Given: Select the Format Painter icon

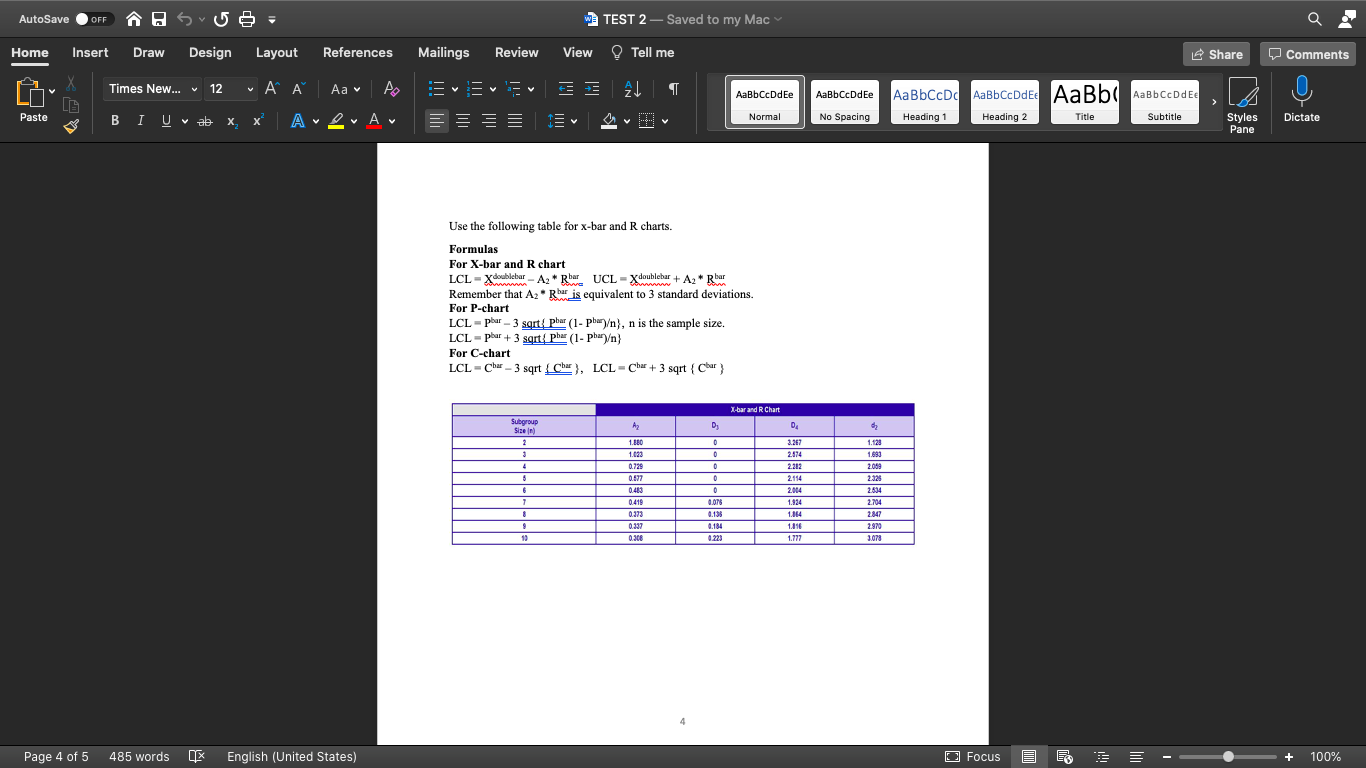Looking at the screenshot, I should (x=71, y=126).
